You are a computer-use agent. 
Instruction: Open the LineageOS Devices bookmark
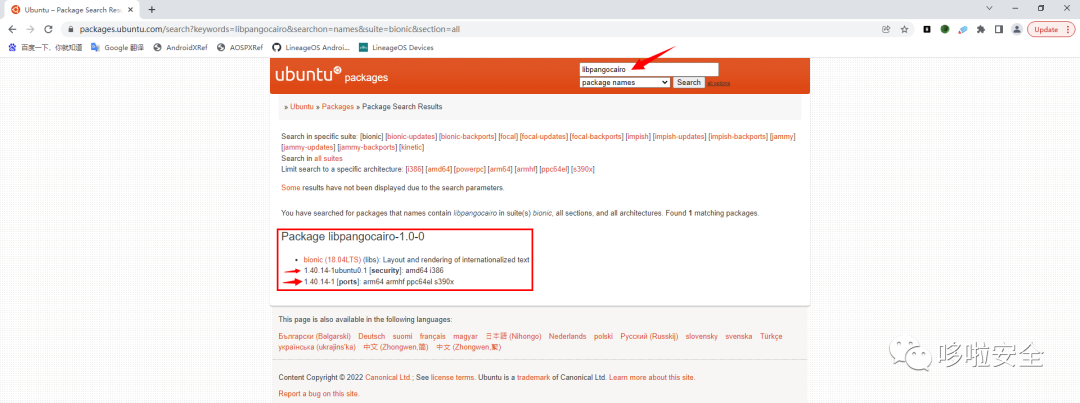(x=396, y=48)
